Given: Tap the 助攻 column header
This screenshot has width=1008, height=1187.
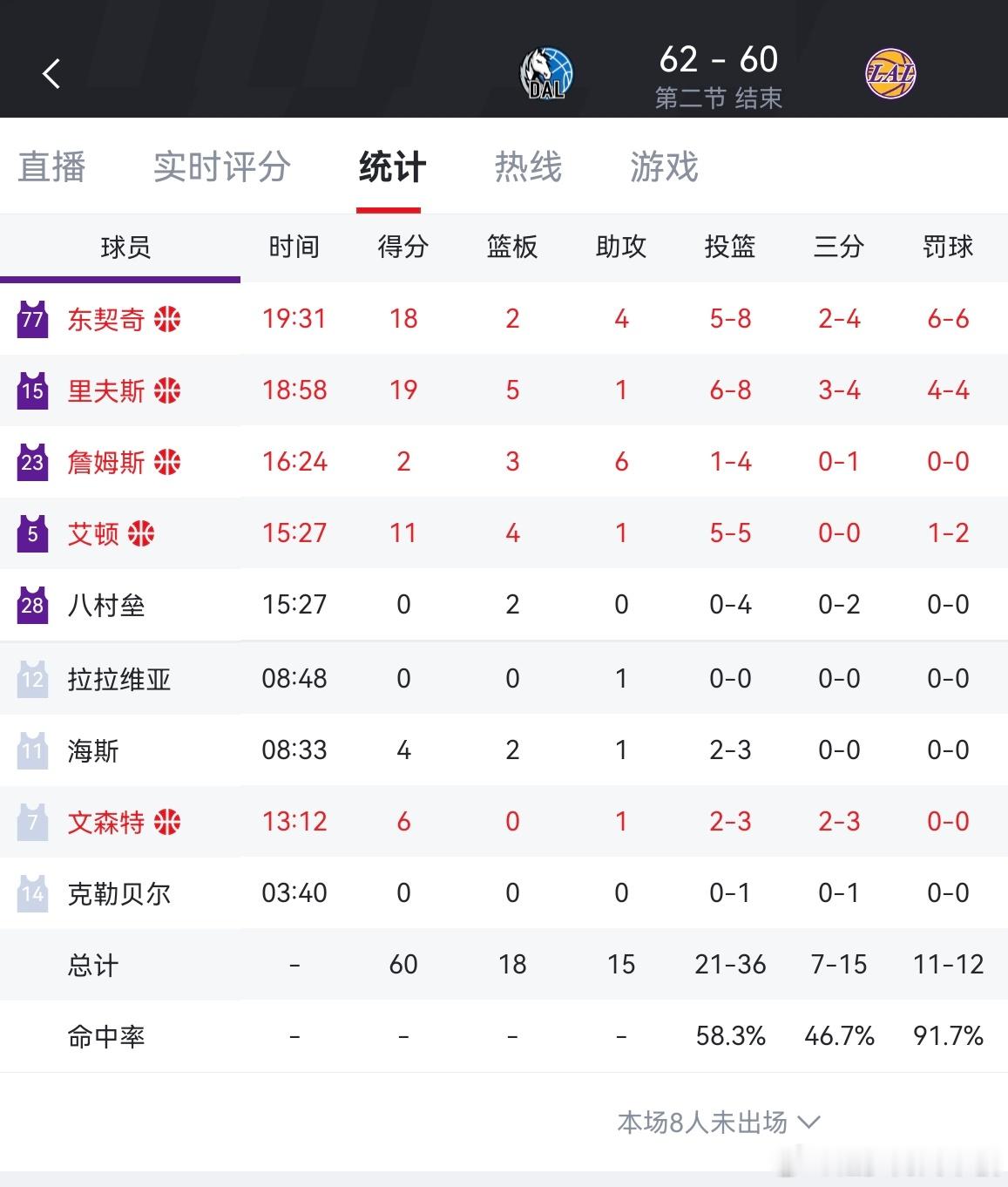Looking at the screenshot, I should (621, 247).
